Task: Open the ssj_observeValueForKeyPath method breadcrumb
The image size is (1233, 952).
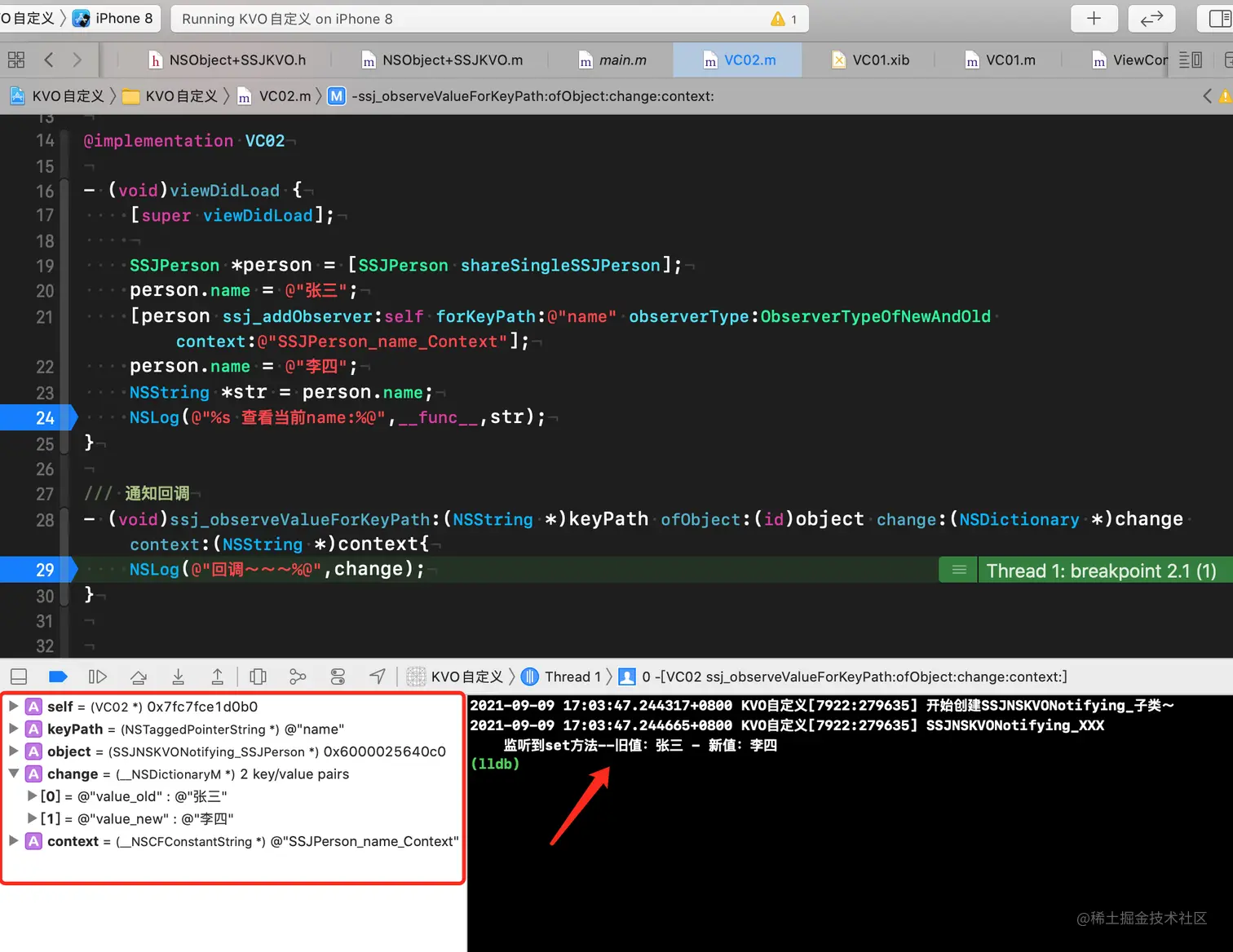Action: point(521,96)
